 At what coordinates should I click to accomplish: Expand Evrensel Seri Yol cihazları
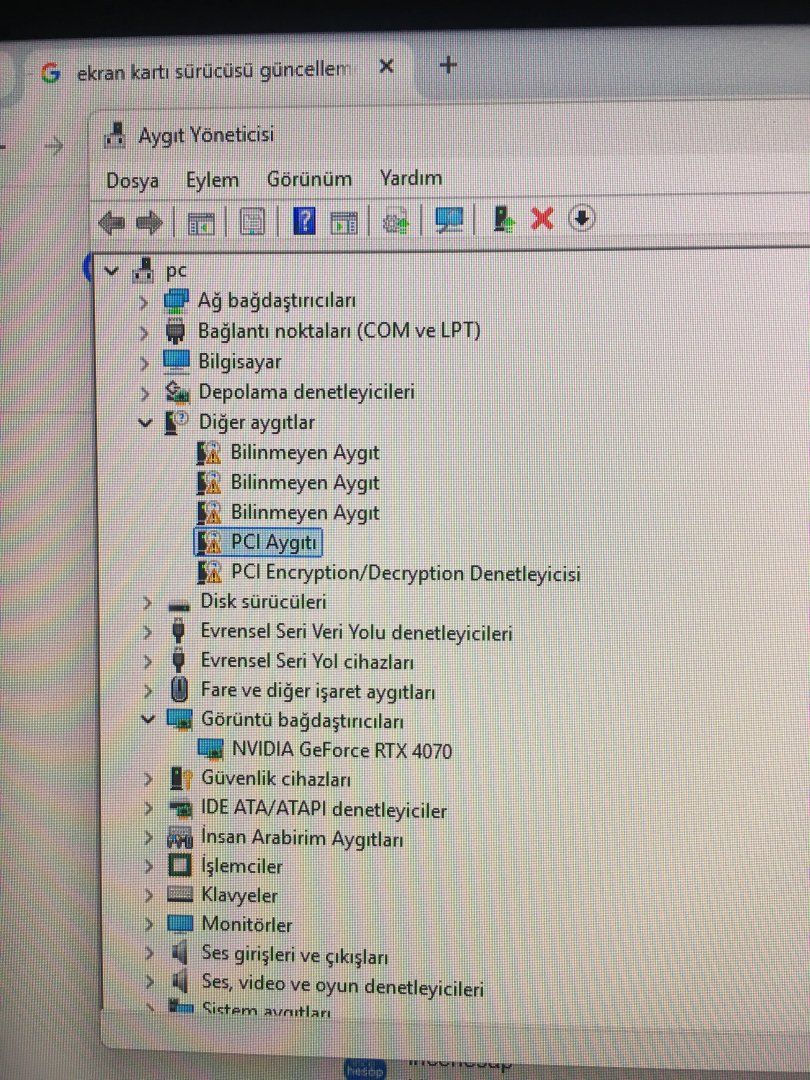147,662
